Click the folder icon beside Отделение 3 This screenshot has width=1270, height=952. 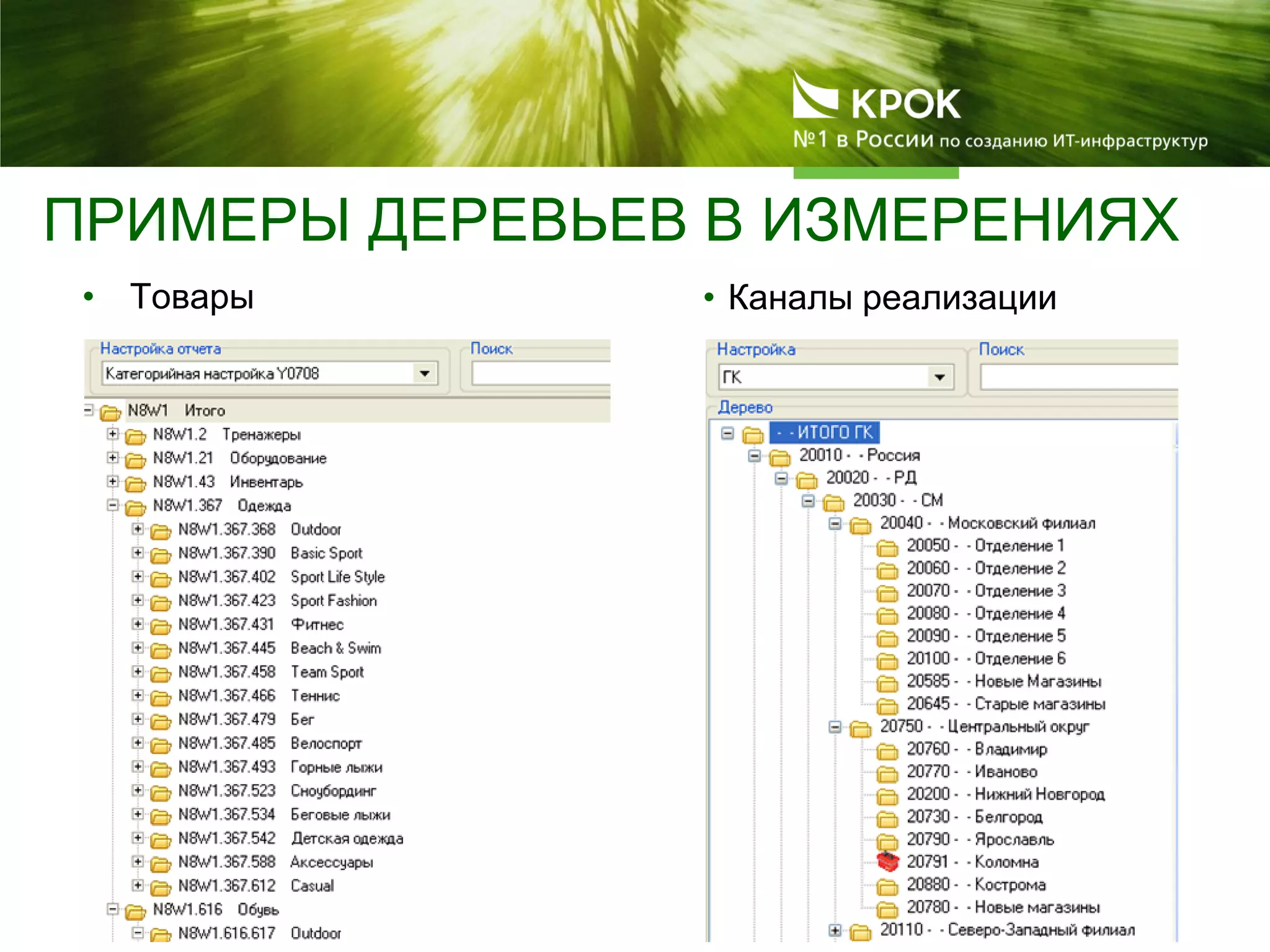(887, 593)
